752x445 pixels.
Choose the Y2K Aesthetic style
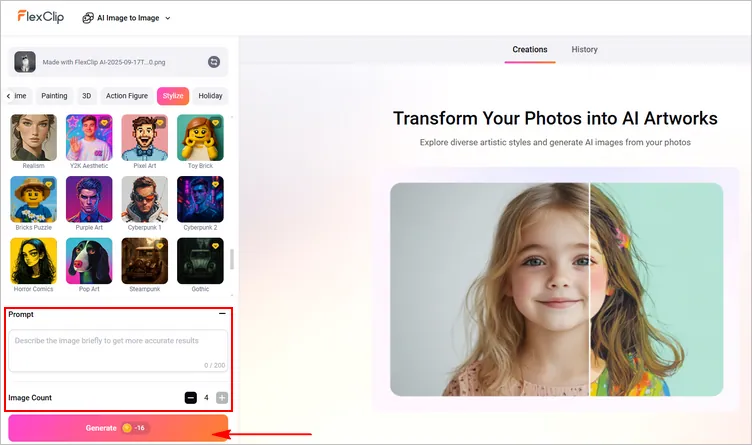[89, 138]
